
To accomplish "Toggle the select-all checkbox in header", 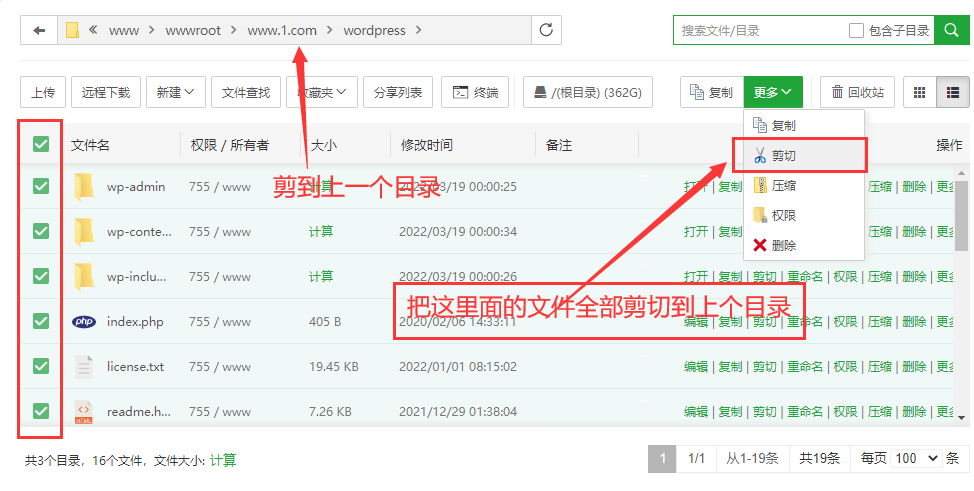I will pos(41,145).
